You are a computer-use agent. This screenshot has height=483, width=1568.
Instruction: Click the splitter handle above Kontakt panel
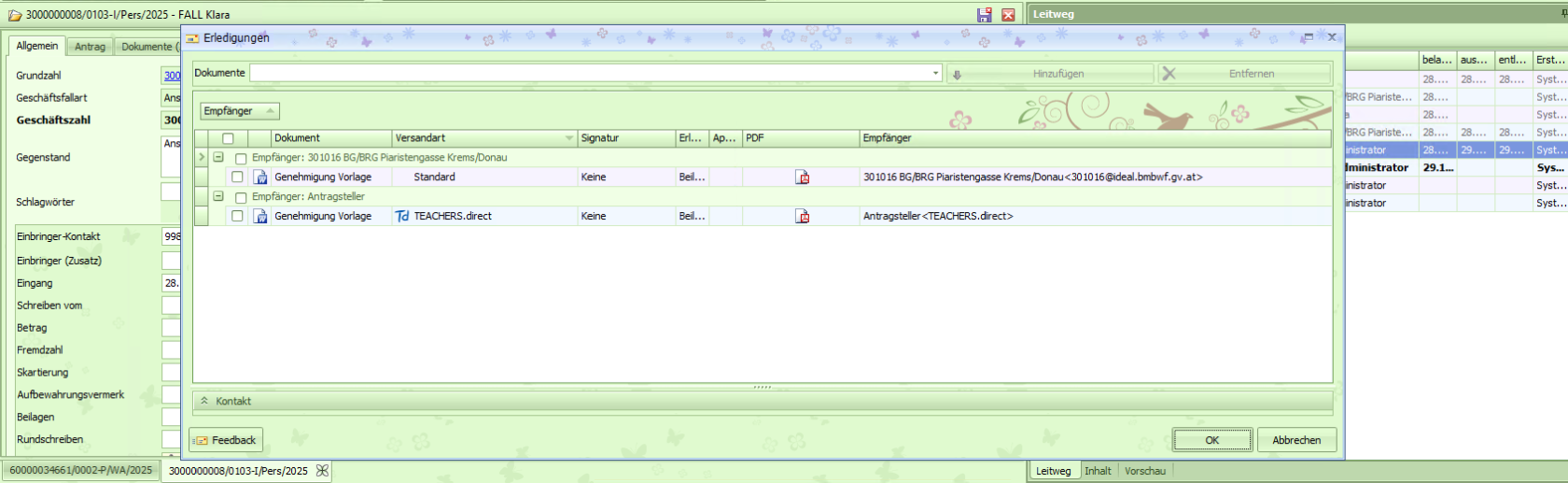pos(763,387)
